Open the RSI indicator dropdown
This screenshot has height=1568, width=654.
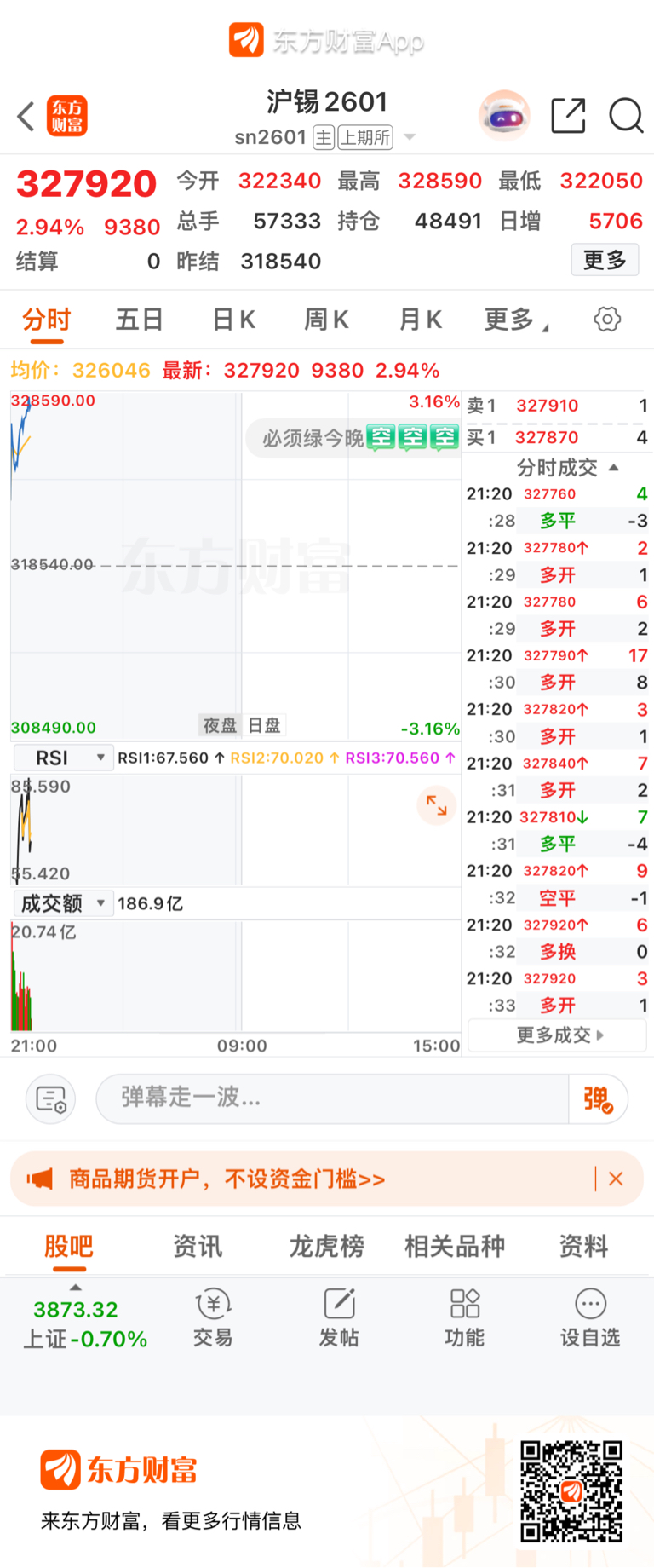64,758
